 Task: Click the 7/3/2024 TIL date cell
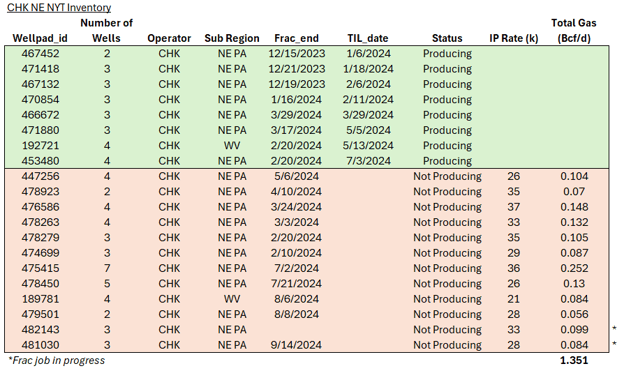(368, 161)
